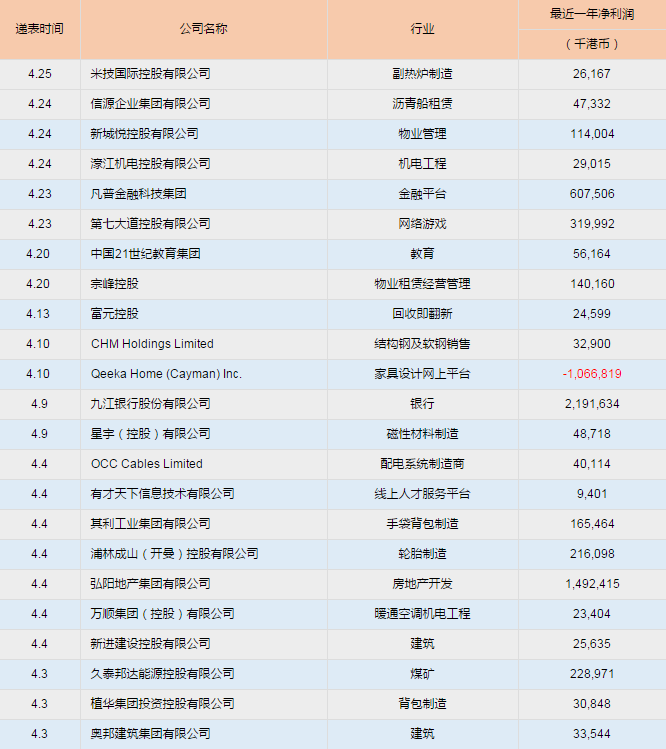Image resolution: width=666 pixels, height=749 pixels.
Task: Select the CHM Holdings Limited company name
Action: (x=152, y=344)
